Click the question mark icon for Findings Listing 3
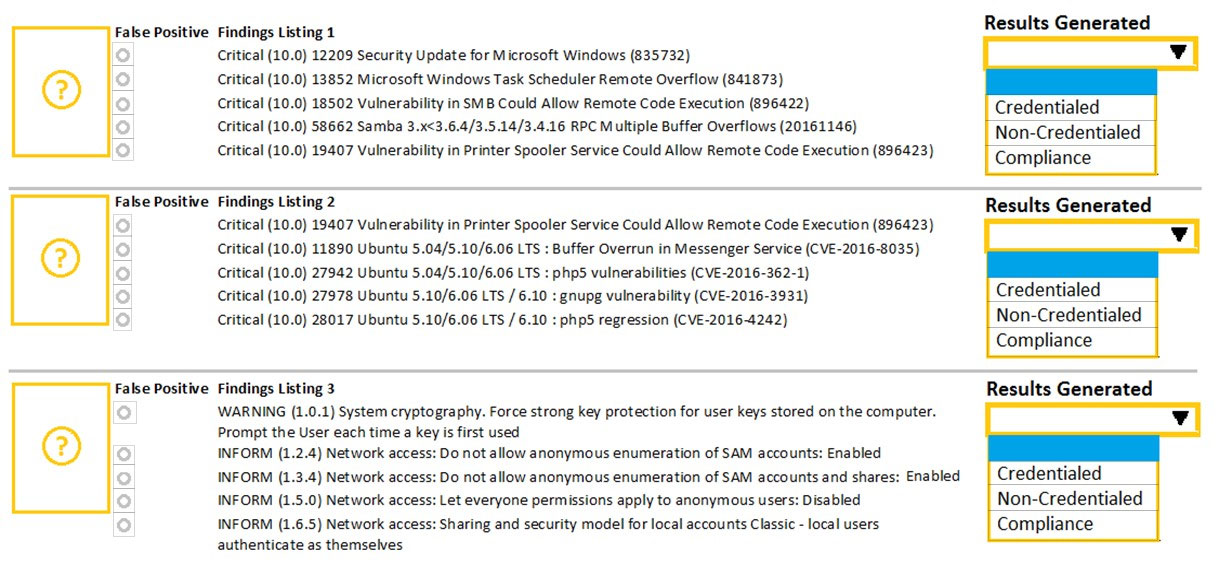Screen dimensions: 1219x564 [61, 445]
